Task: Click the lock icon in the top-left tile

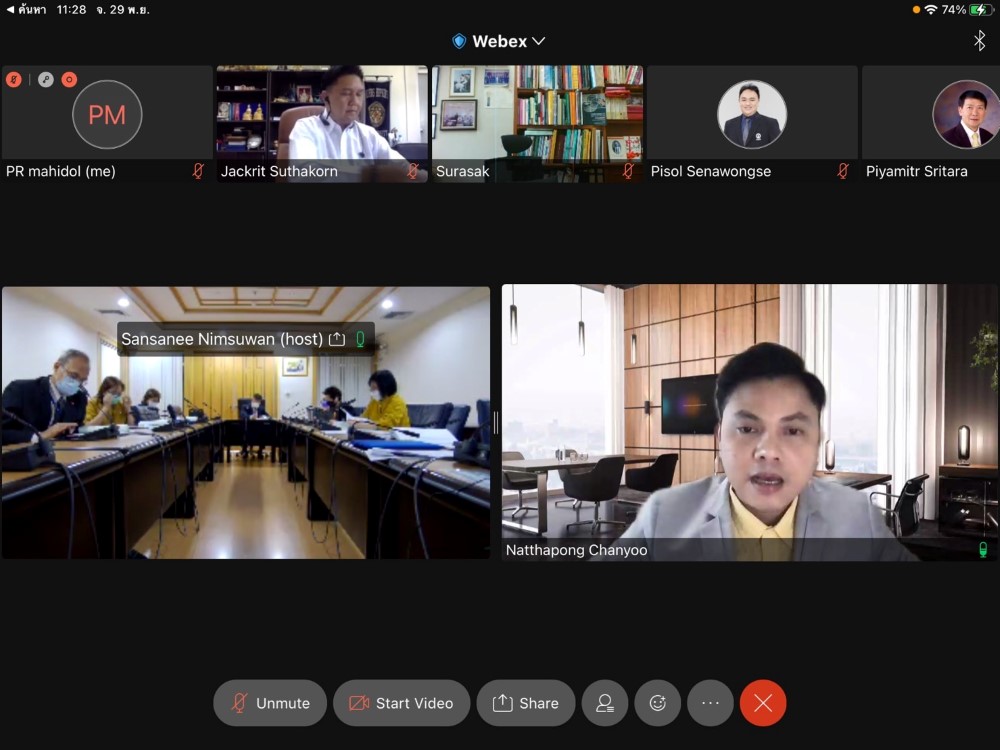Action: [45, 79]
